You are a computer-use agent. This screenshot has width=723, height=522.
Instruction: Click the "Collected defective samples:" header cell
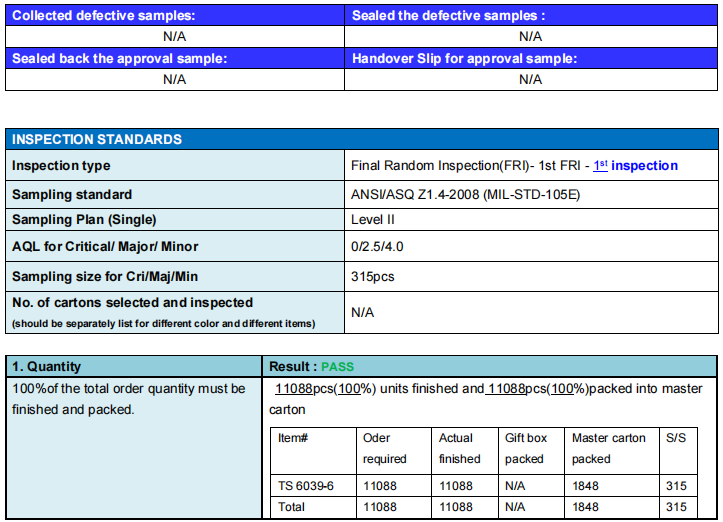coord(104,16)
